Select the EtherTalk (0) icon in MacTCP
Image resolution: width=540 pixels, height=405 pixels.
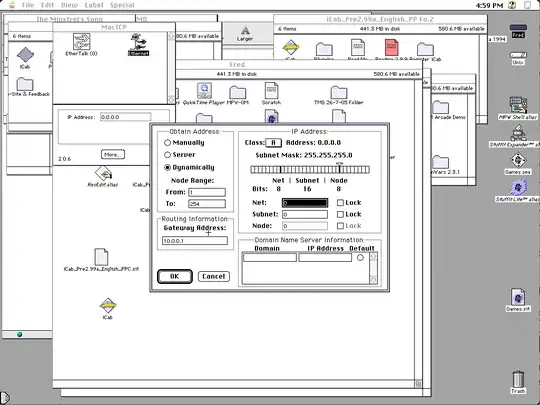pyautogui.click(x=81, y=42)
